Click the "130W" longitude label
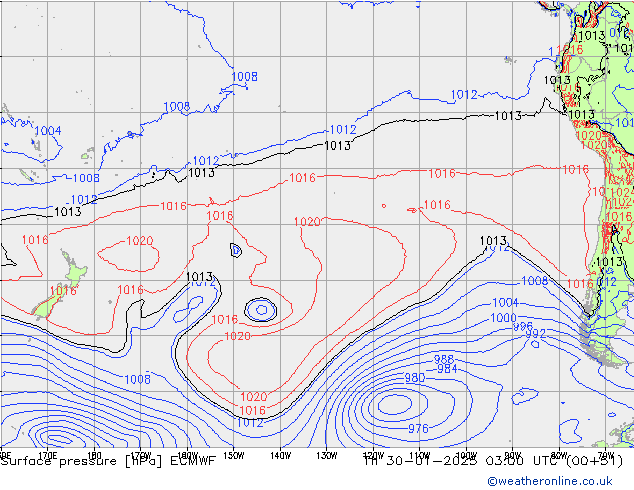This screenshot has height=490, width=634. coord(327,456)
